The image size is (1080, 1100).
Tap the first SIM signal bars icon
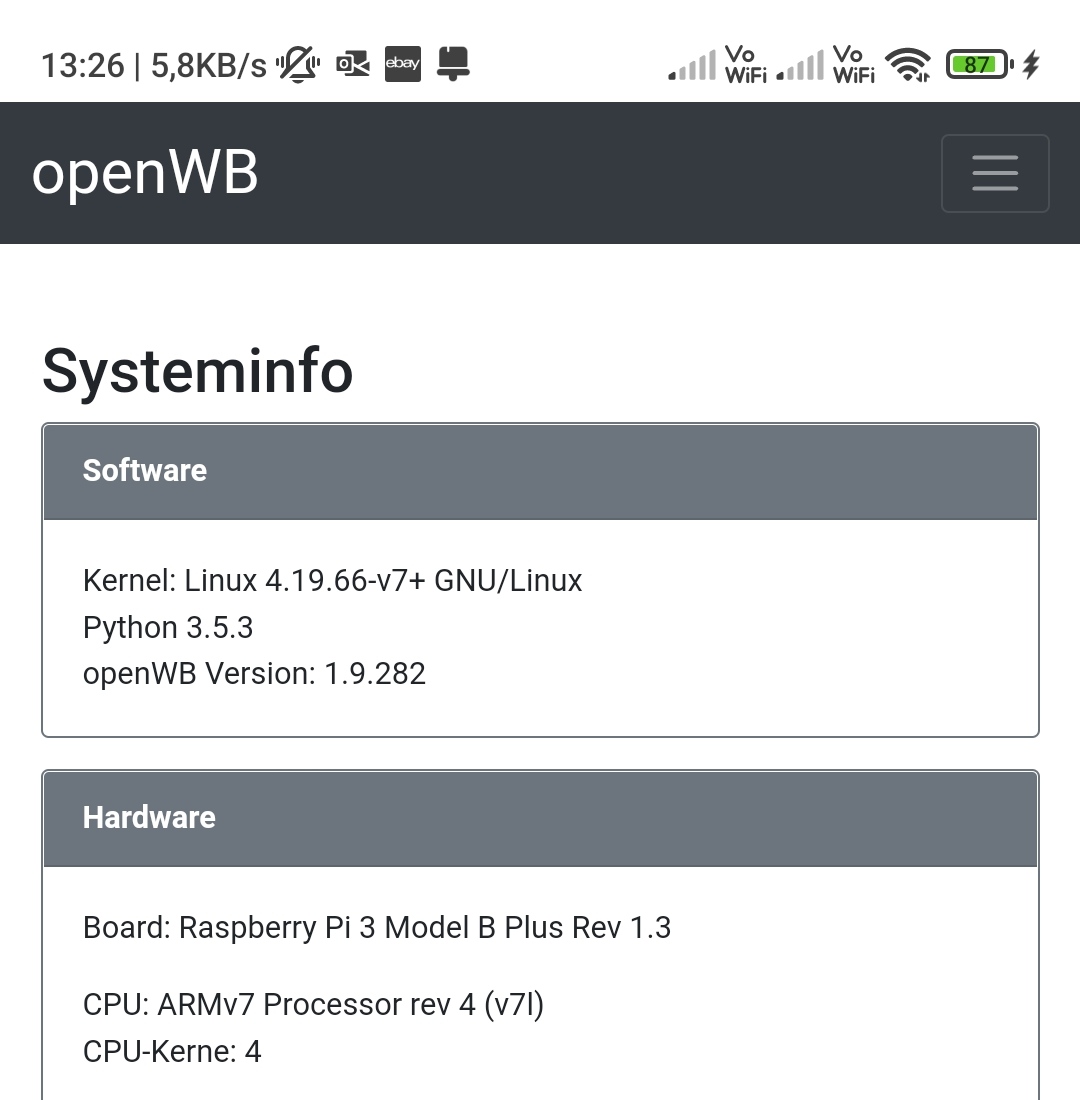[692, 66]
